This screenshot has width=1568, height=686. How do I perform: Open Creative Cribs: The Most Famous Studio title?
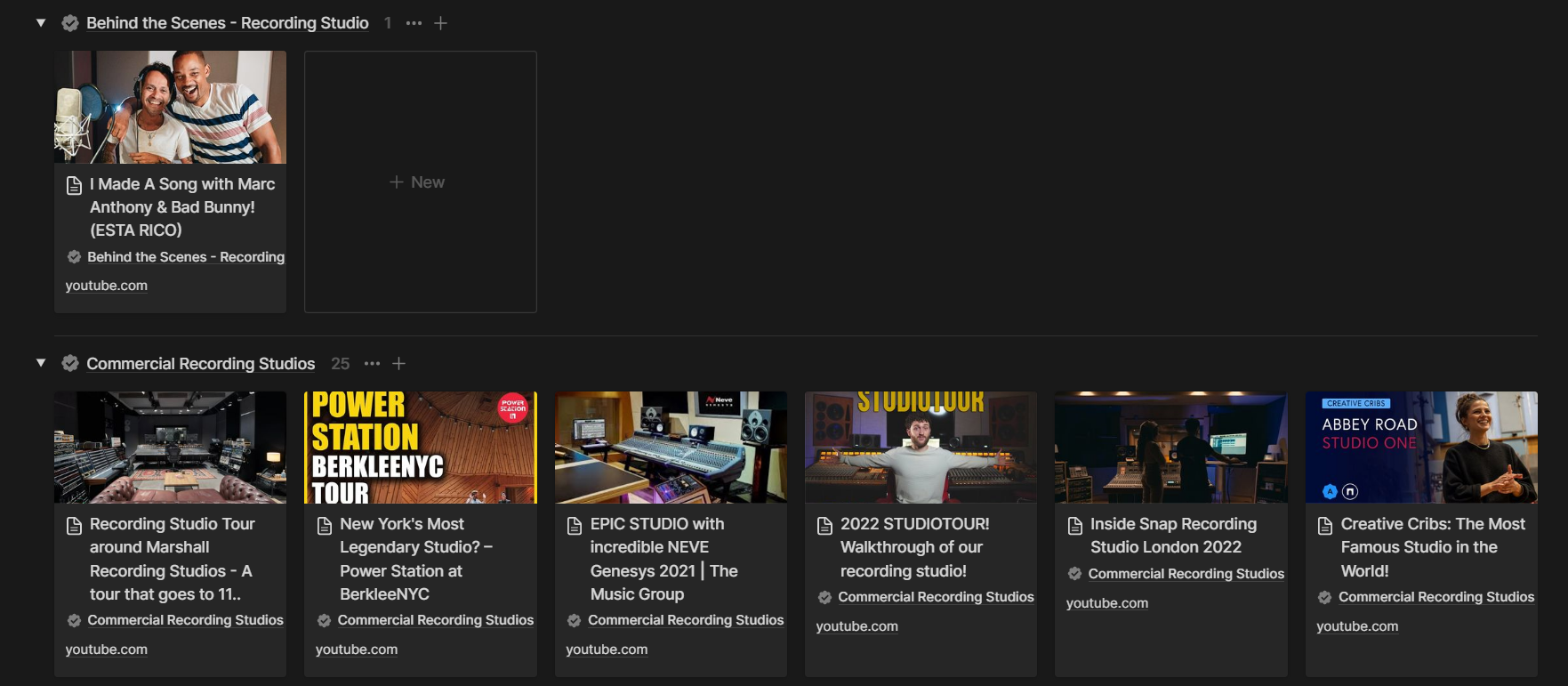click(x=1433, y=547)
